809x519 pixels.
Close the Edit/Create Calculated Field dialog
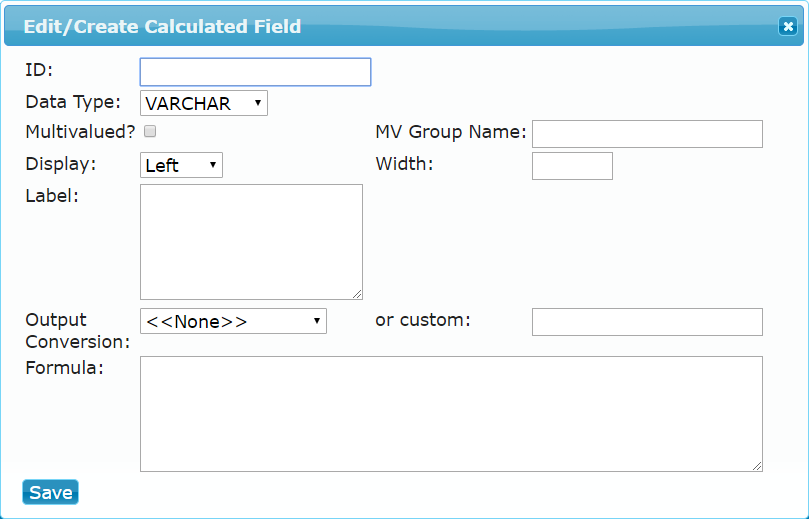788,26
